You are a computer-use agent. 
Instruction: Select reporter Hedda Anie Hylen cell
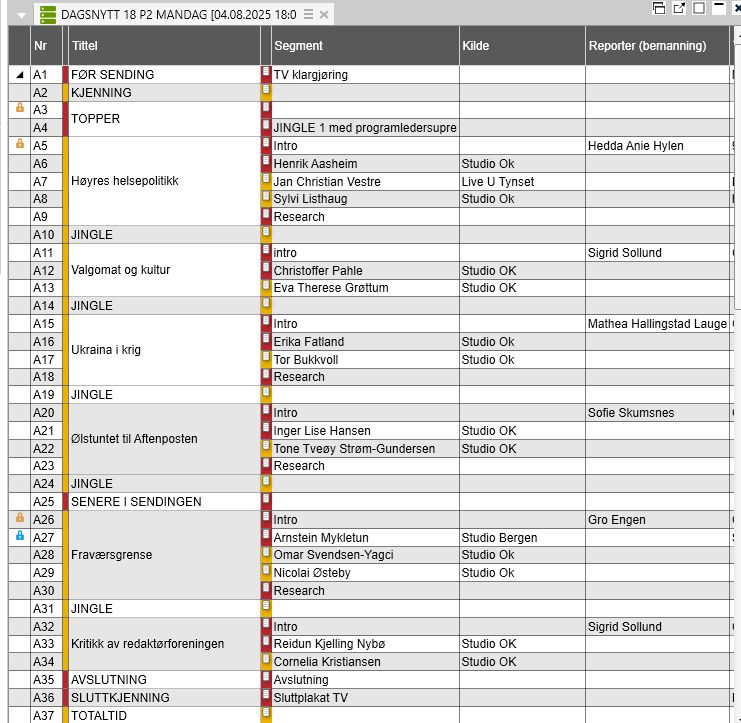tap(657, 146)
